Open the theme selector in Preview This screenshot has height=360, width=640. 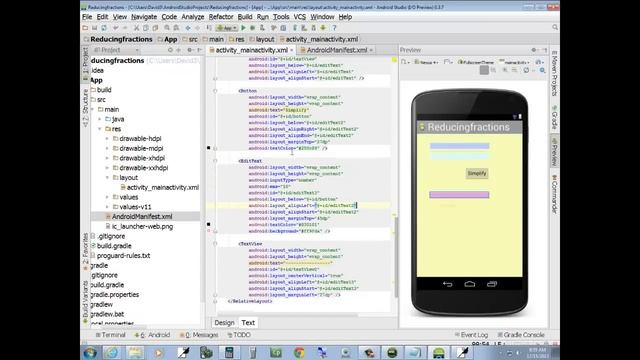[476, 62]
